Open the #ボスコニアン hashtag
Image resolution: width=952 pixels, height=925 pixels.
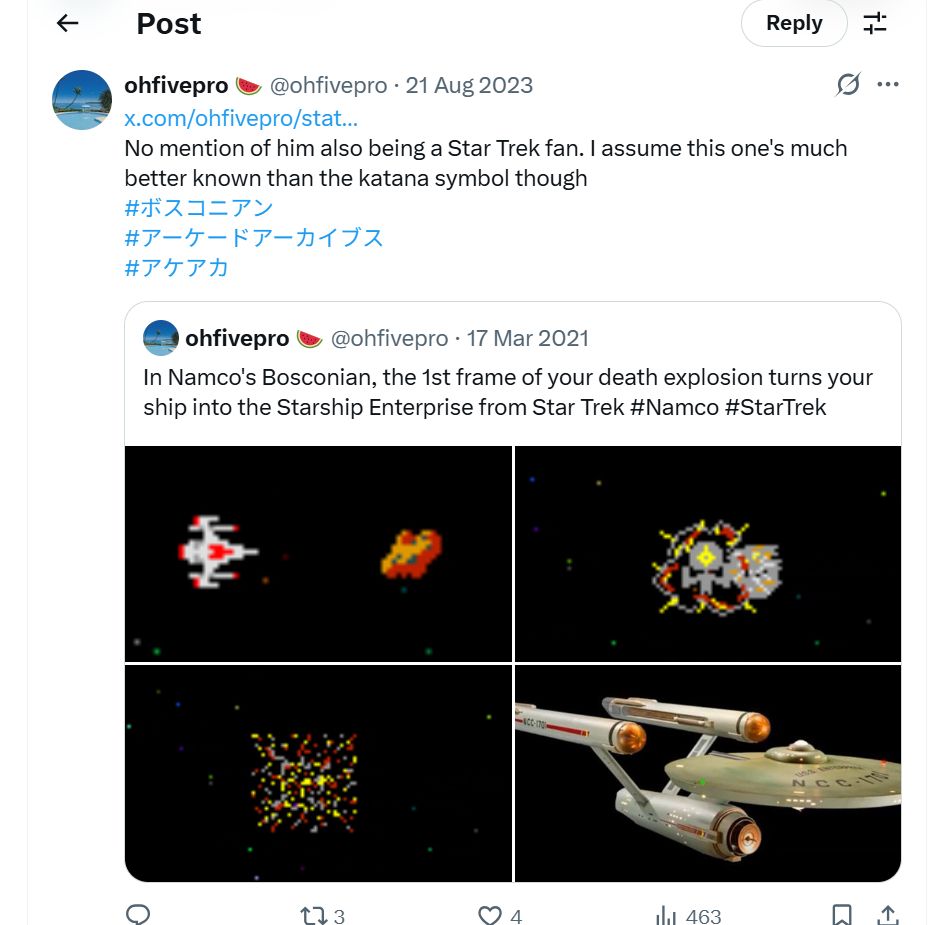point(199,208)
